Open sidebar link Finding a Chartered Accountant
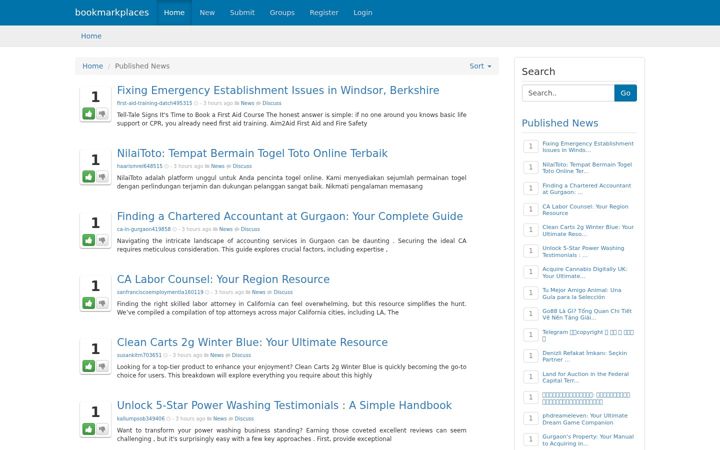Image resolution: width=720 pixels, height=450 pixels. (586, 189)
